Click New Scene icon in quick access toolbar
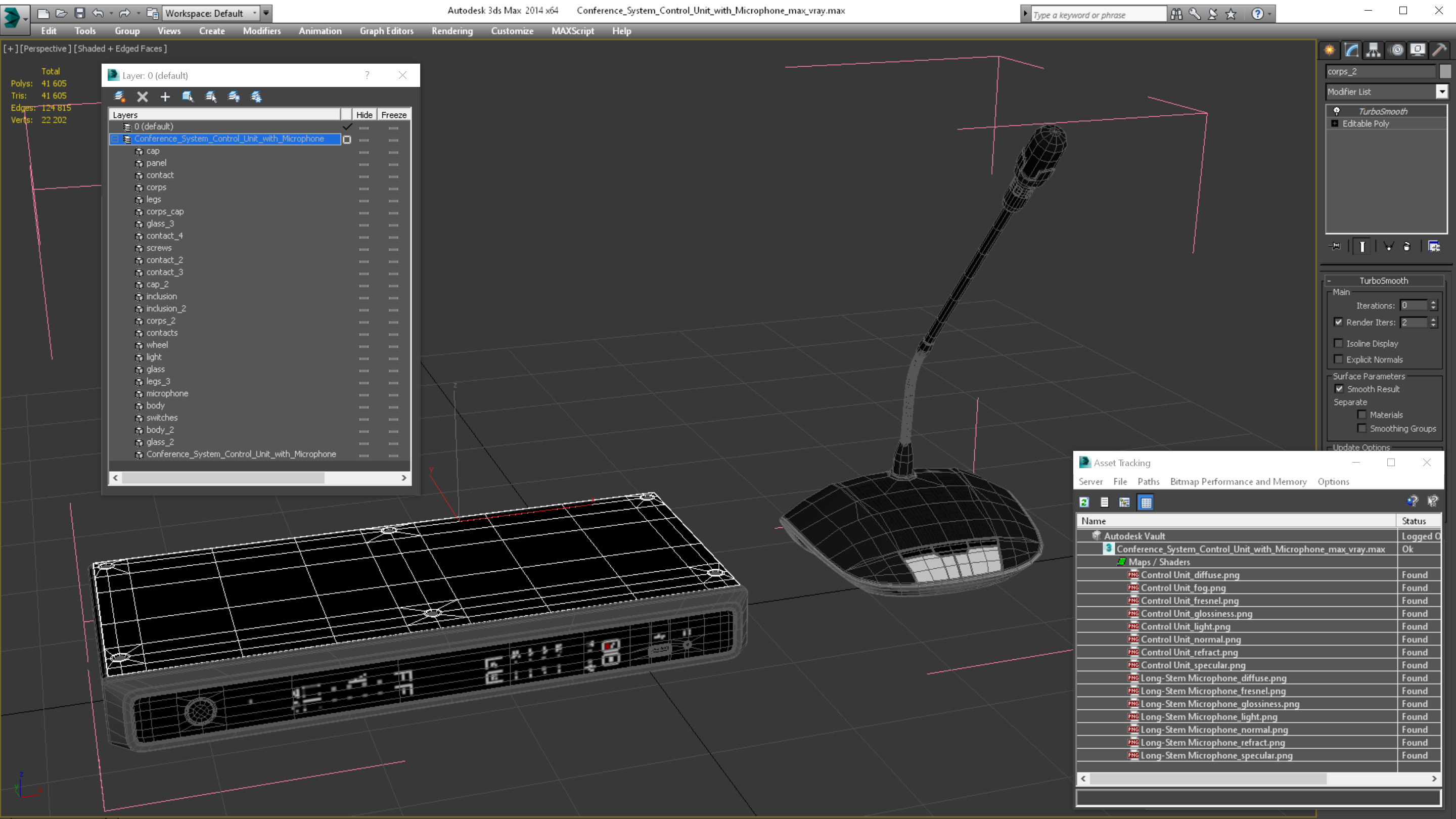 pos(43,13)
